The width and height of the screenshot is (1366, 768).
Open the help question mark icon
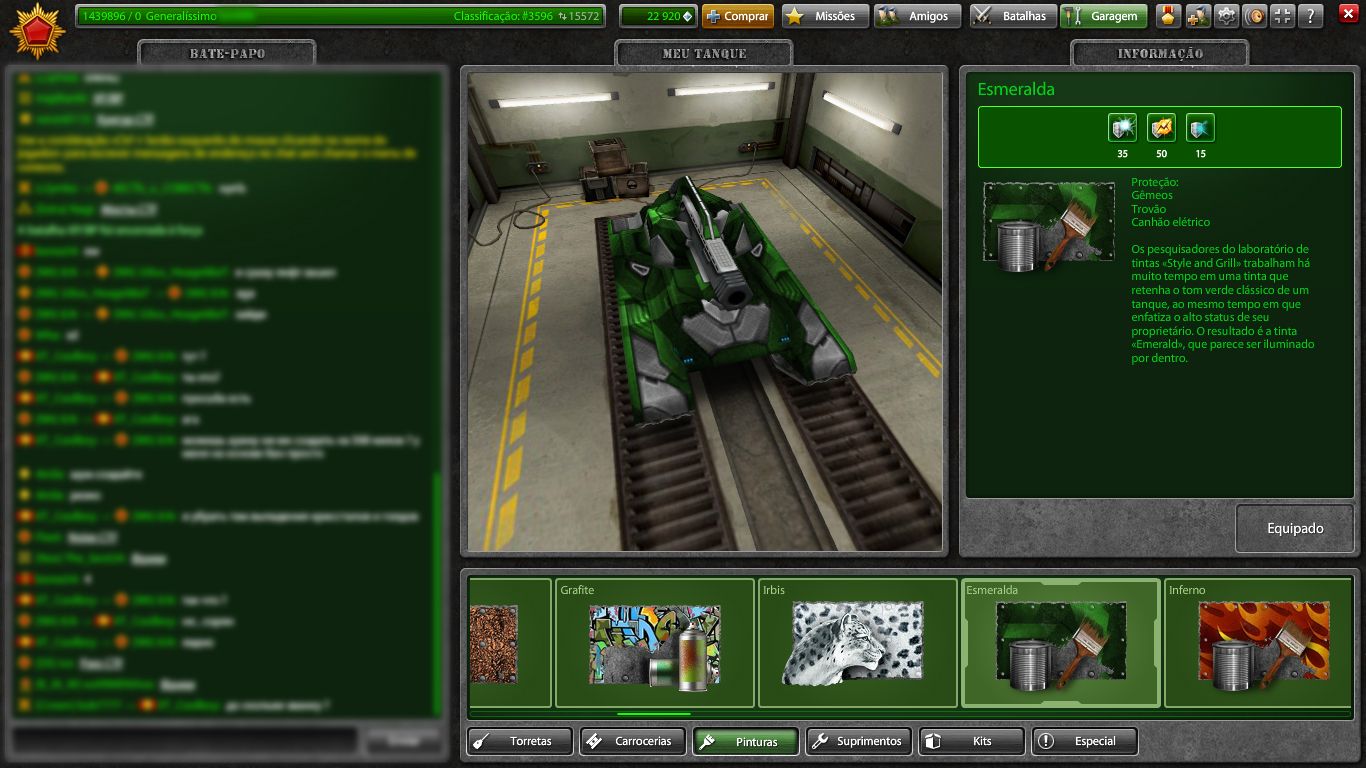point(1311,16)
